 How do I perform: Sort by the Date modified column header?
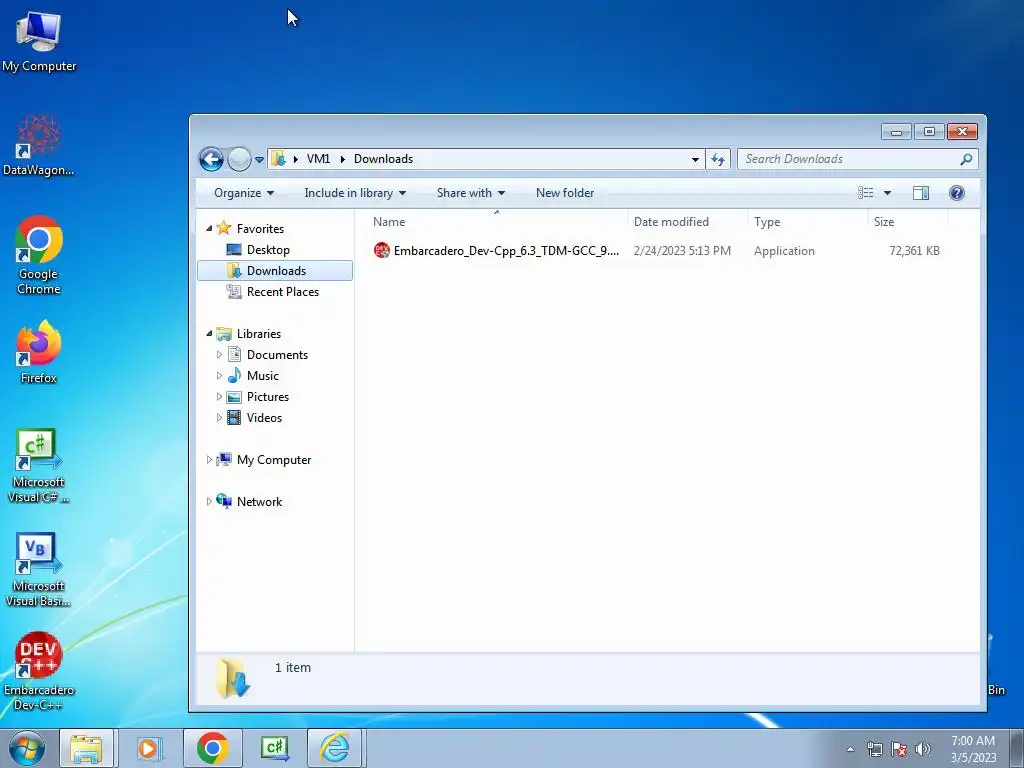click(687, 222)
